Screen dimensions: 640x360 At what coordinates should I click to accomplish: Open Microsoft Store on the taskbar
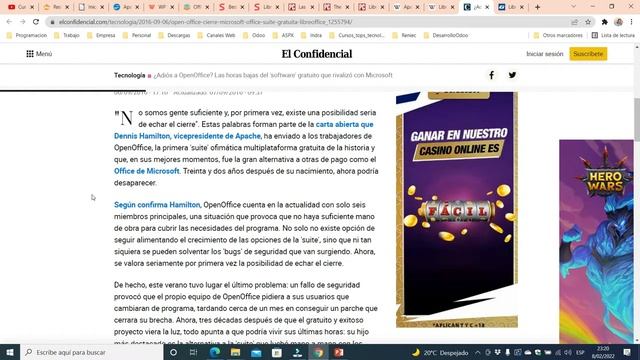277,352
